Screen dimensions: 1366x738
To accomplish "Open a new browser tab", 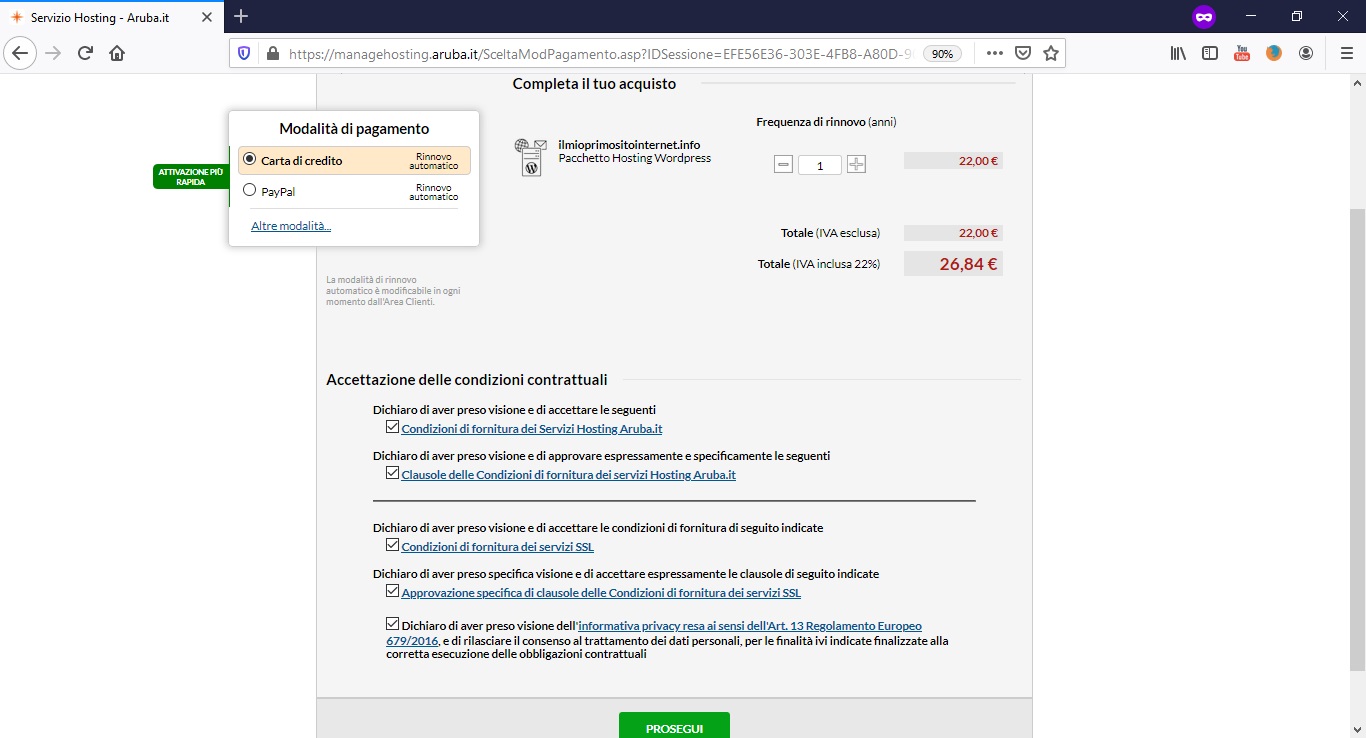I will click(x=241, y=16).
